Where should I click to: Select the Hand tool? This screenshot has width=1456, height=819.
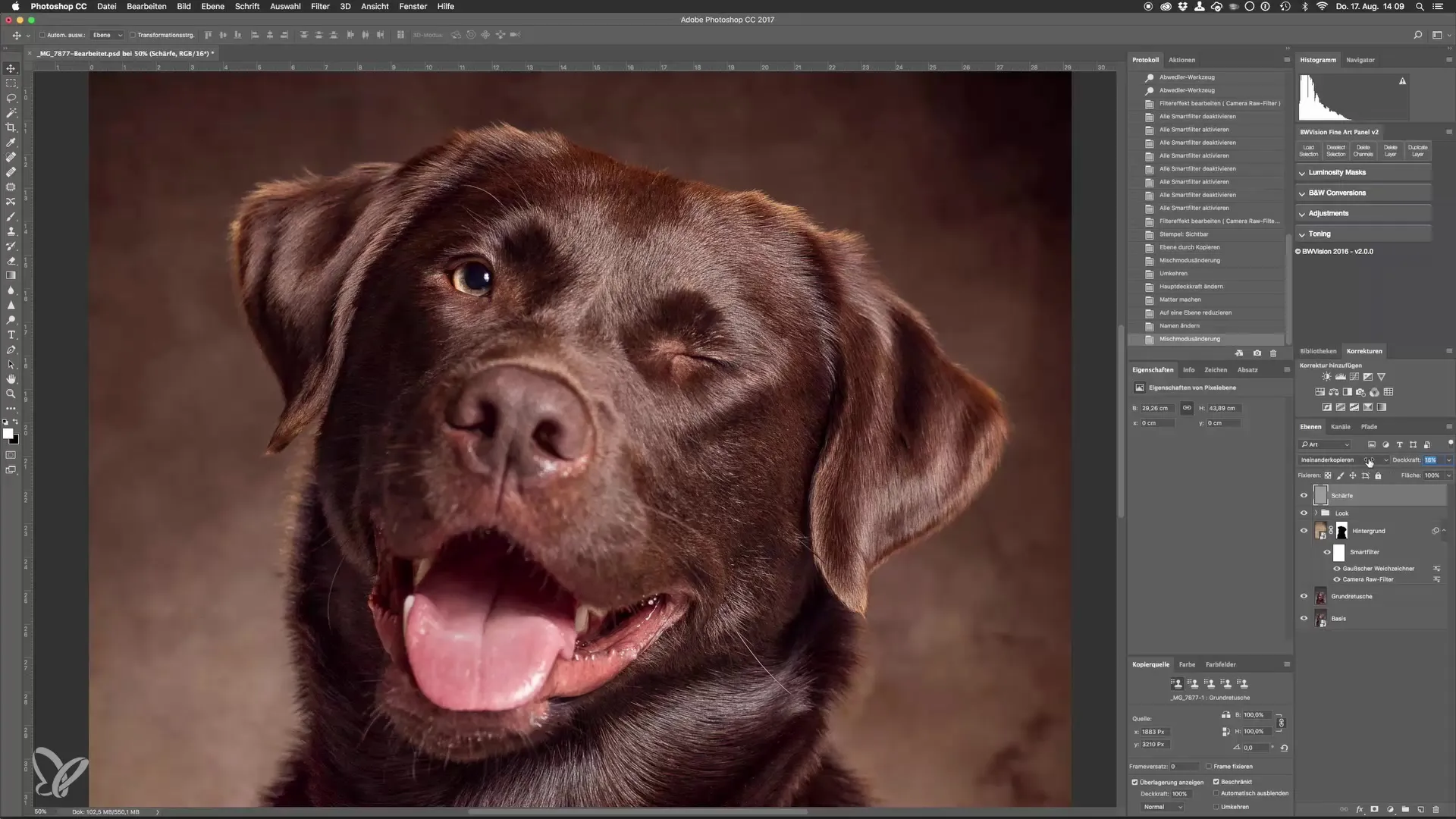tap(11, 379)
